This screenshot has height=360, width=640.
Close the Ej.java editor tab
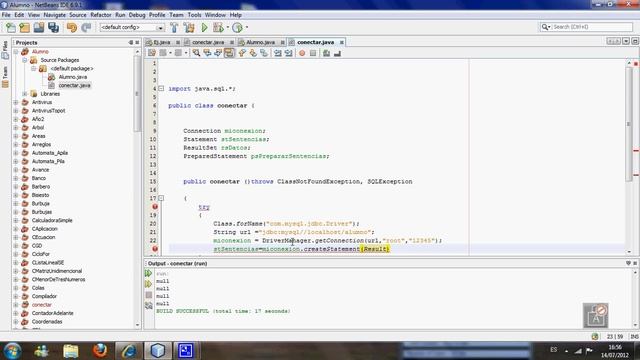pos(178,42)
